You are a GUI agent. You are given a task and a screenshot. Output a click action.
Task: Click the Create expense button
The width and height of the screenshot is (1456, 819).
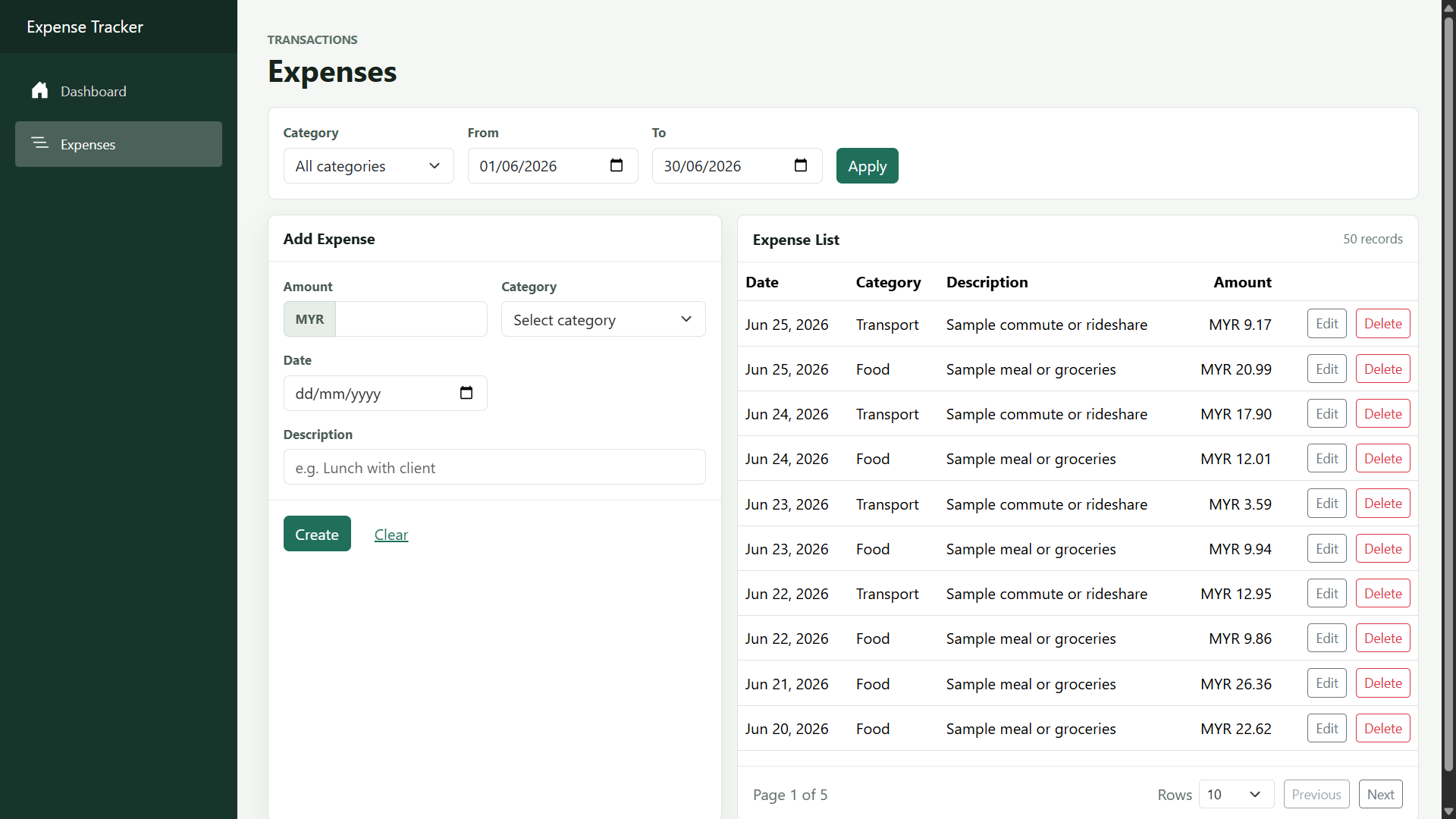pos(317,534)
